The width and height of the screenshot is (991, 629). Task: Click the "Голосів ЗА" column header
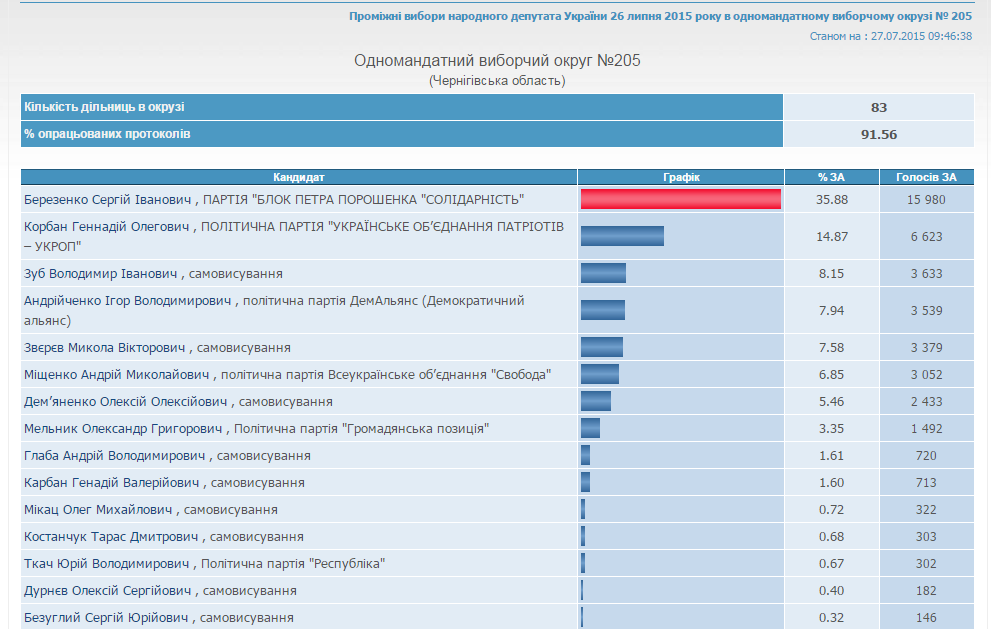(x=926, y=177)
